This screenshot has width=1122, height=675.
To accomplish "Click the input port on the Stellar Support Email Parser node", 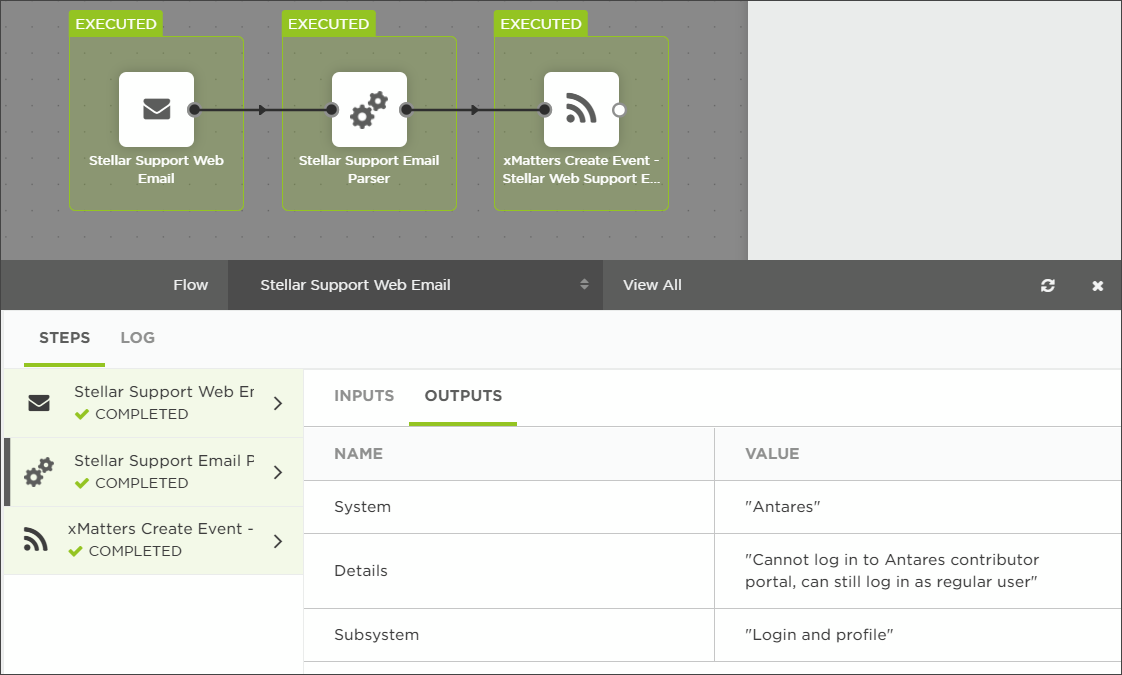I will [331, 110].
